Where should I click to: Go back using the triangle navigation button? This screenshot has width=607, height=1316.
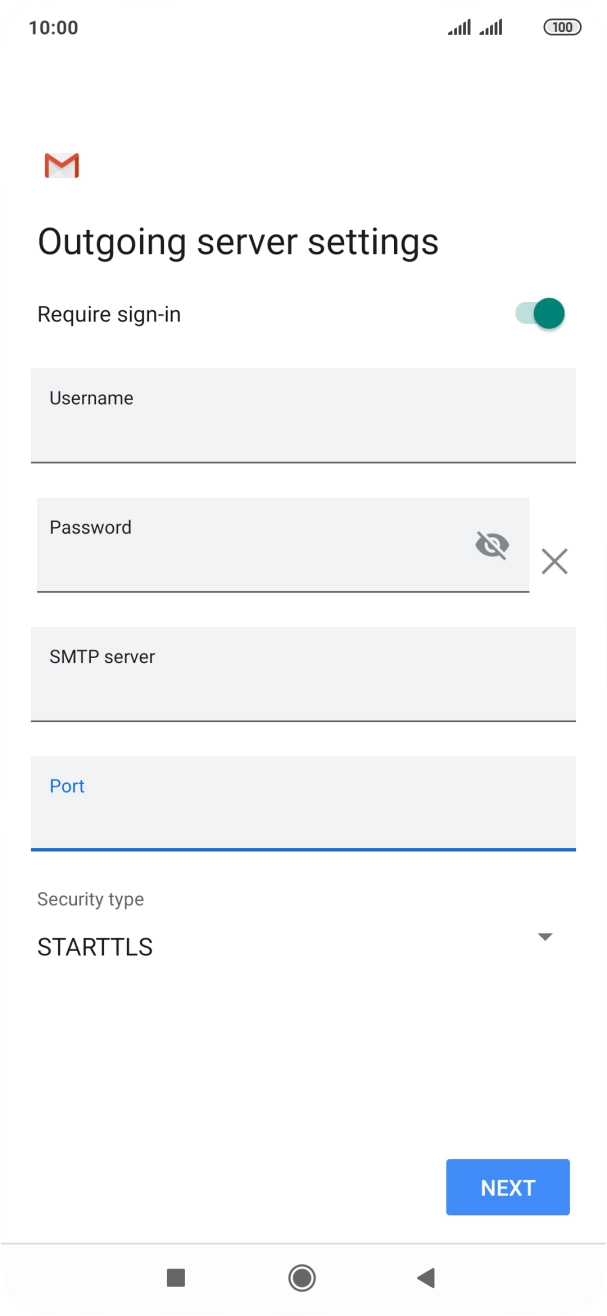click(x=426, y=1277)
